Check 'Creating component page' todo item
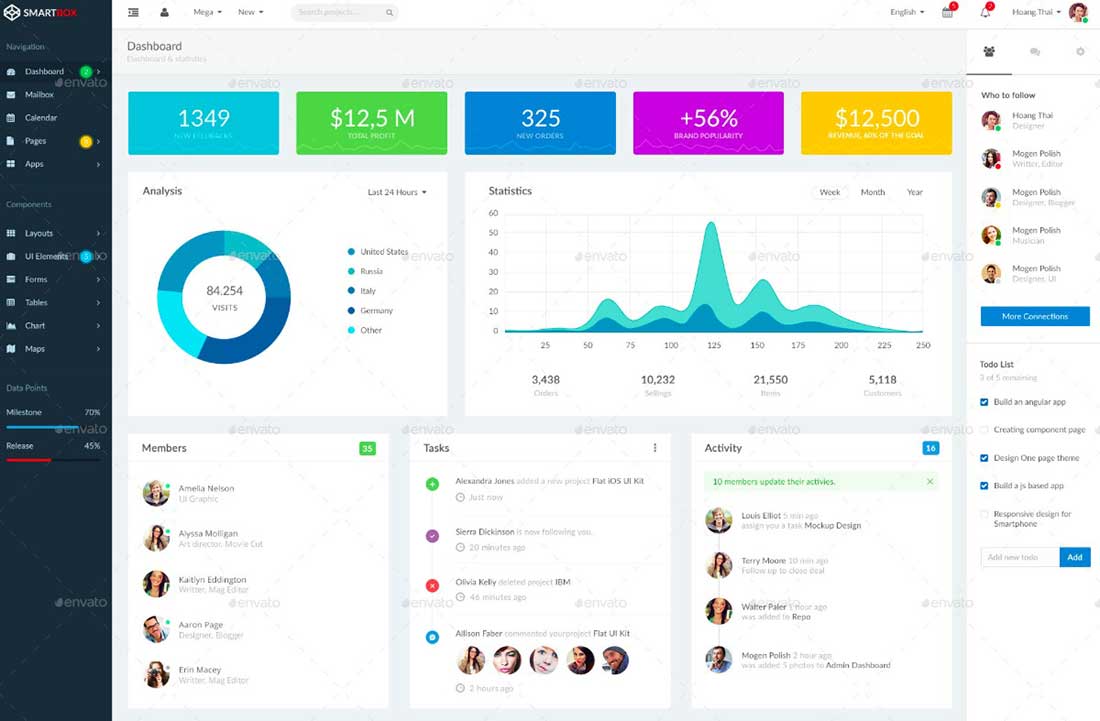The height and width of the screenshot is (721, 1100). (985, 430)
